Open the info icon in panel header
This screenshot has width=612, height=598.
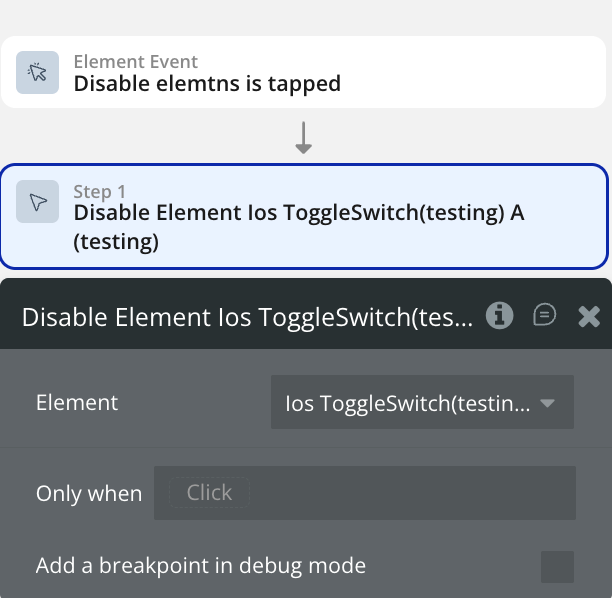click(x=499, y=316)
